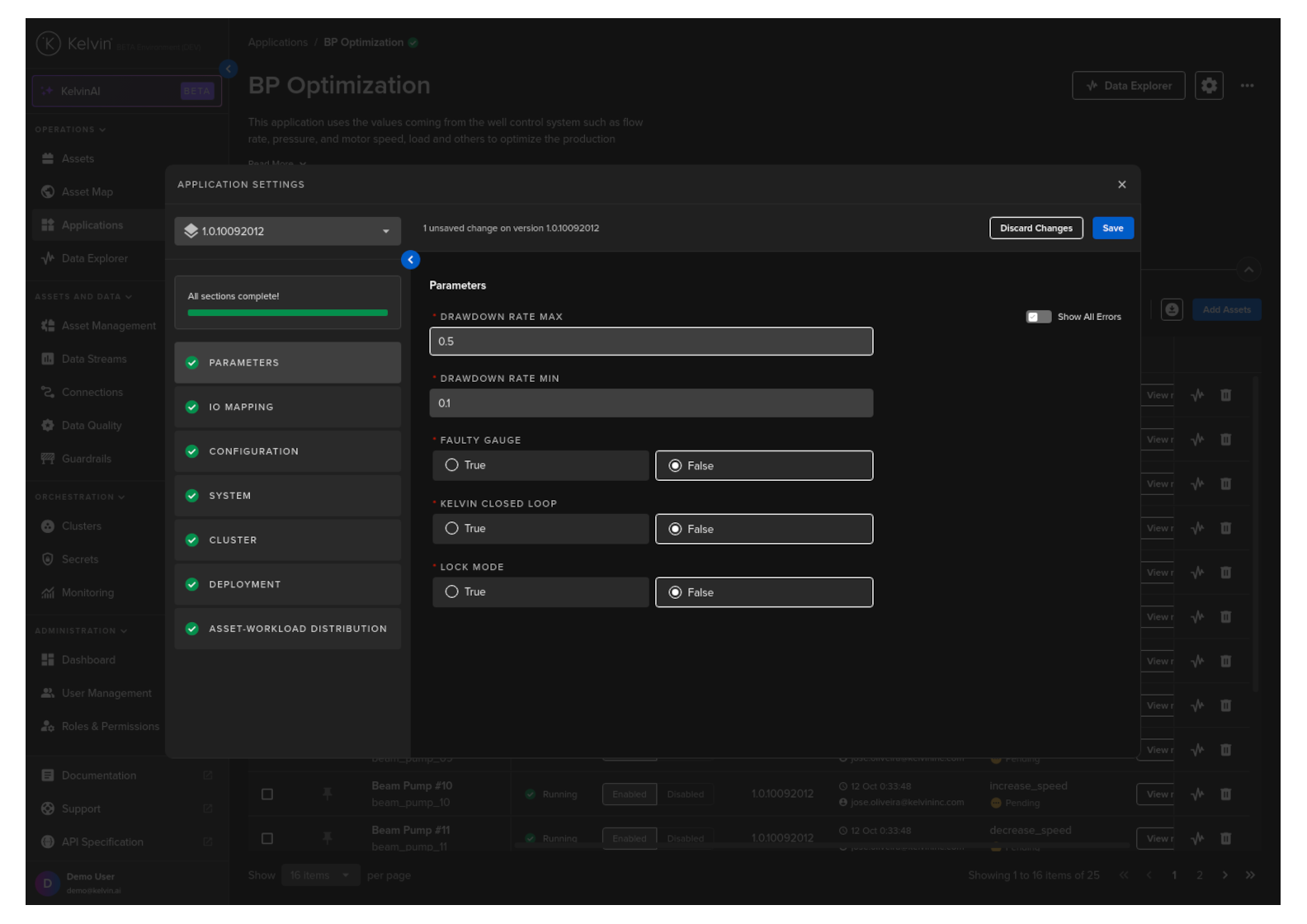
Task: Check the Beam Pump #10 row checkbox
Action: (267, 794)
